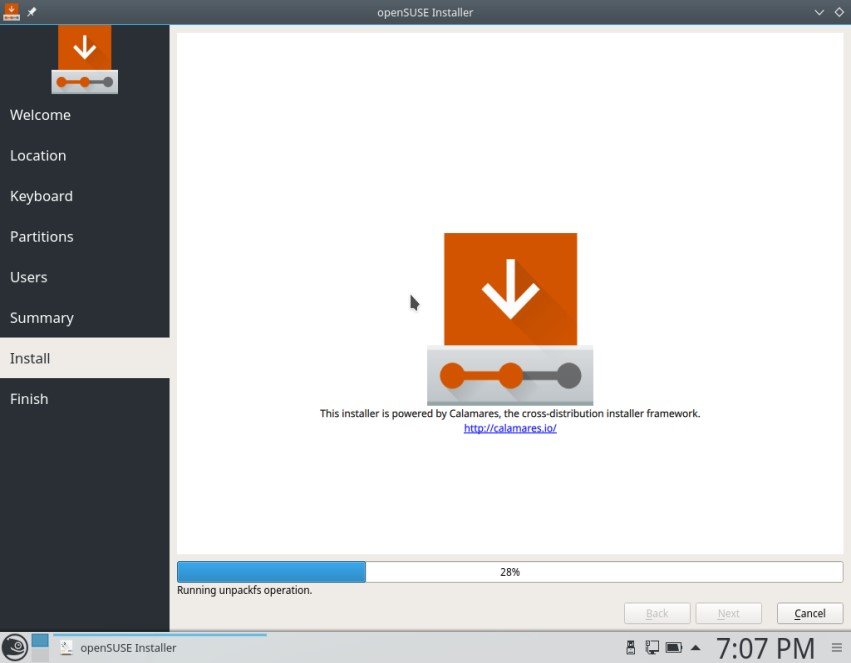Select the Welcome step in sidebar
The width and height of the screenshot is (851, 663).
tap(85, 115)
